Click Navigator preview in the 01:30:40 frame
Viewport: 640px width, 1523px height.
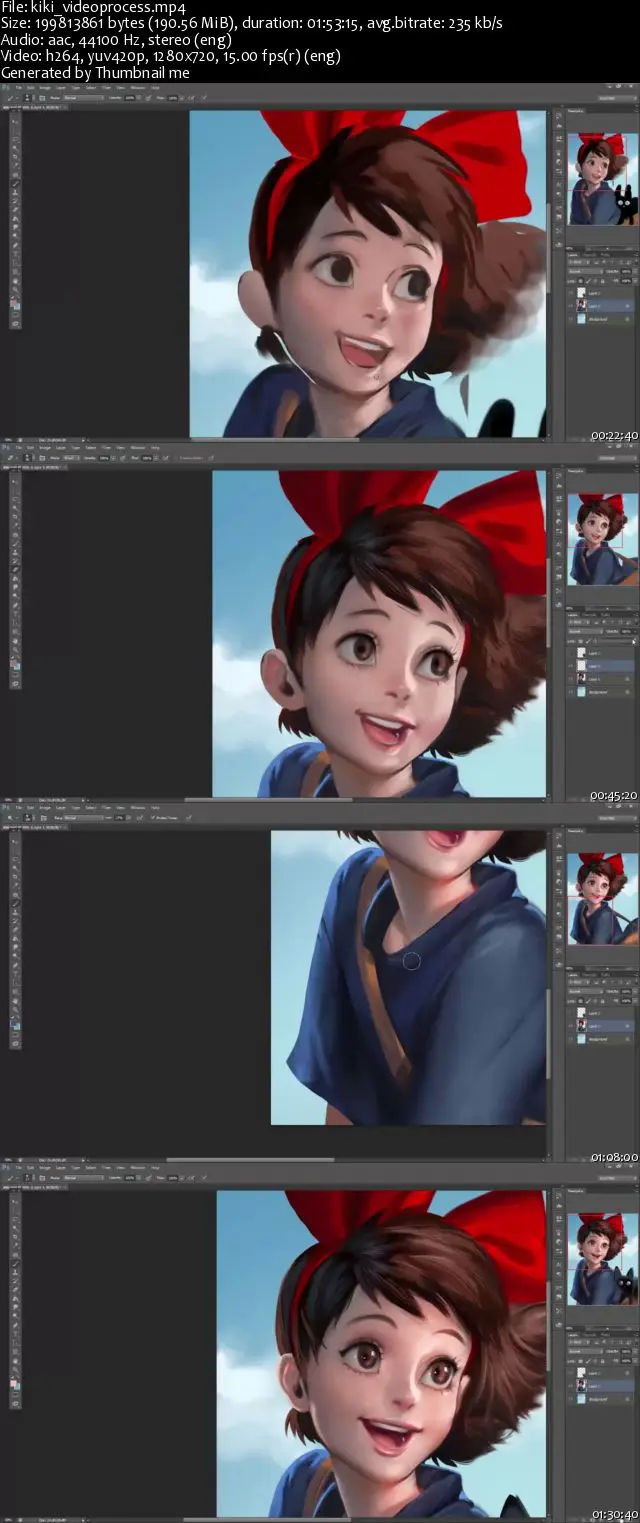[603, 1259]
